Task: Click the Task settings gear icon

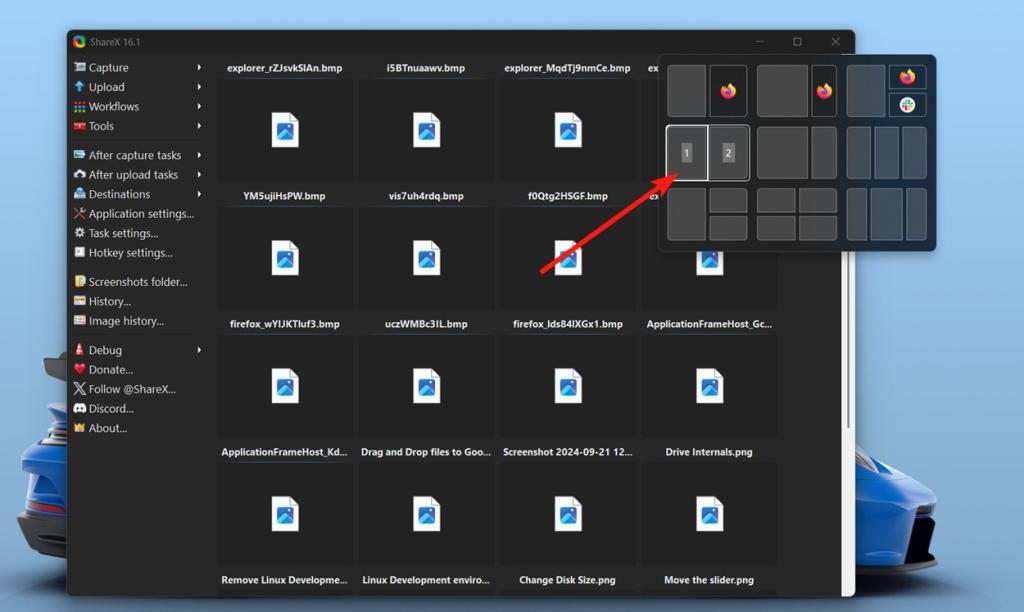Action: pyautogui.click(x=79, y=233)
